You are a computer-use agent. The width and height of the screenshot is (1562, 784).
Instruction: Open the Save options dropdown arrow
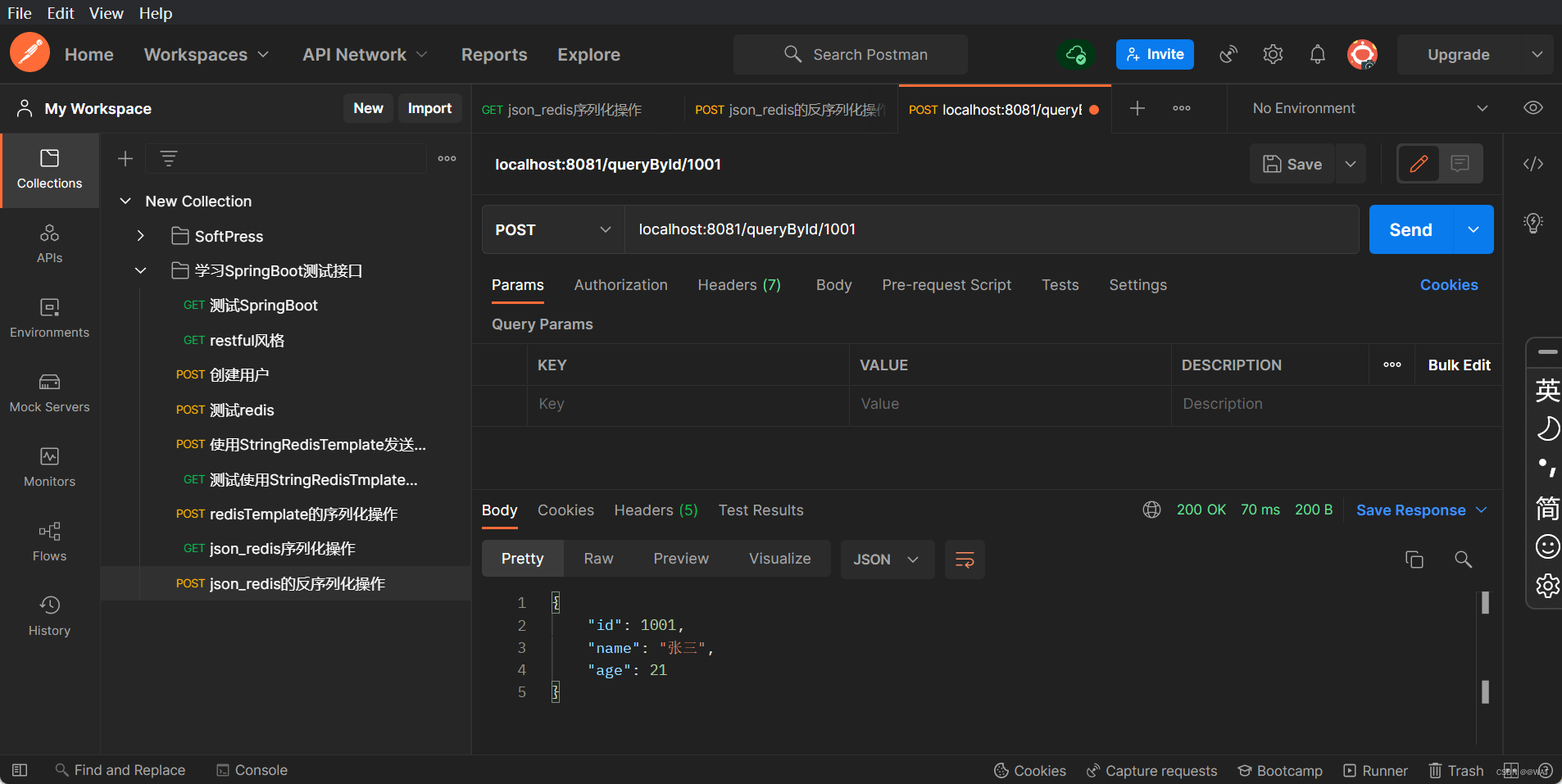1351,164
